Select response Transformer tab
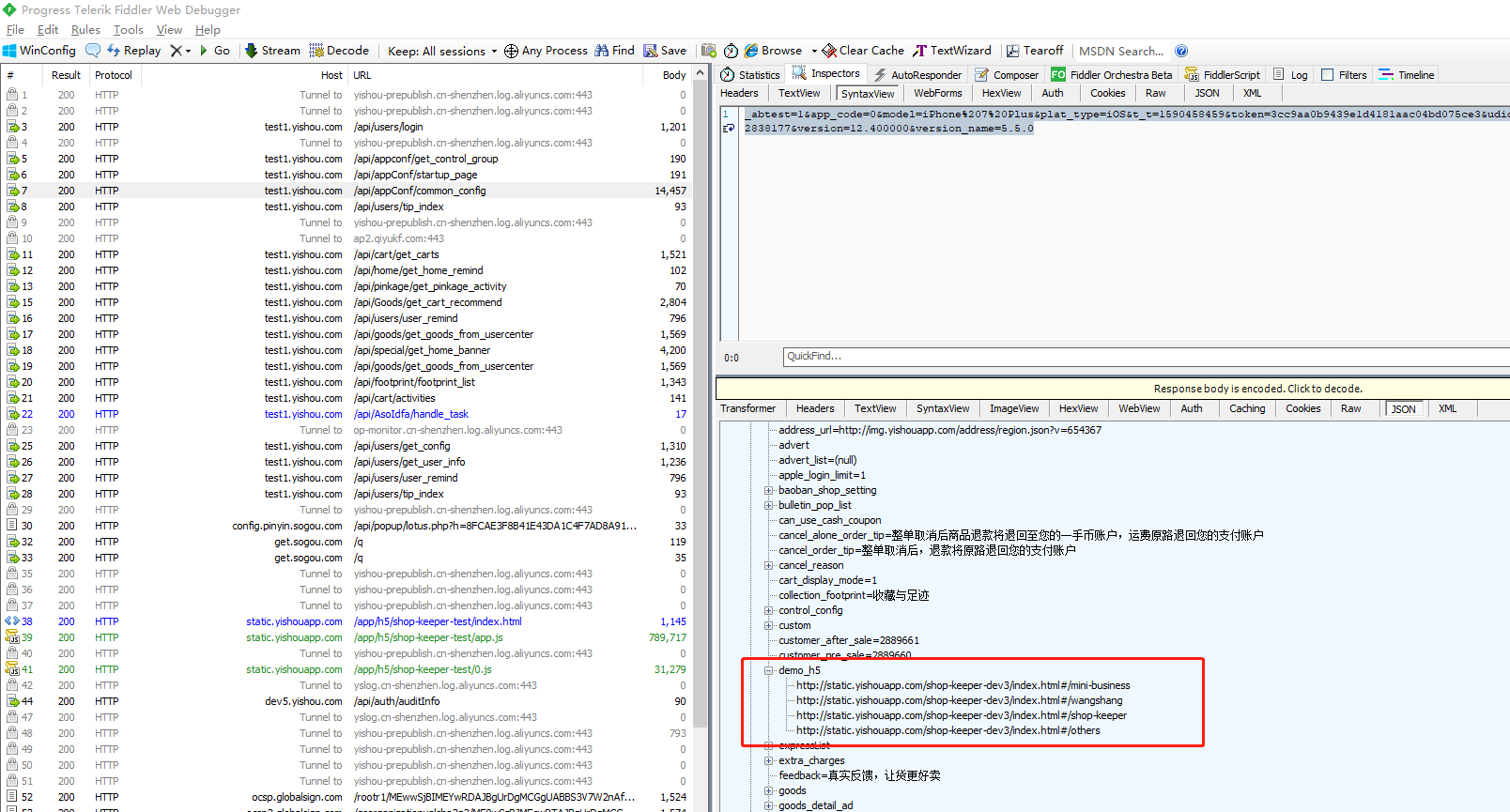1510x812 pixels. click(x=747, y=408)
